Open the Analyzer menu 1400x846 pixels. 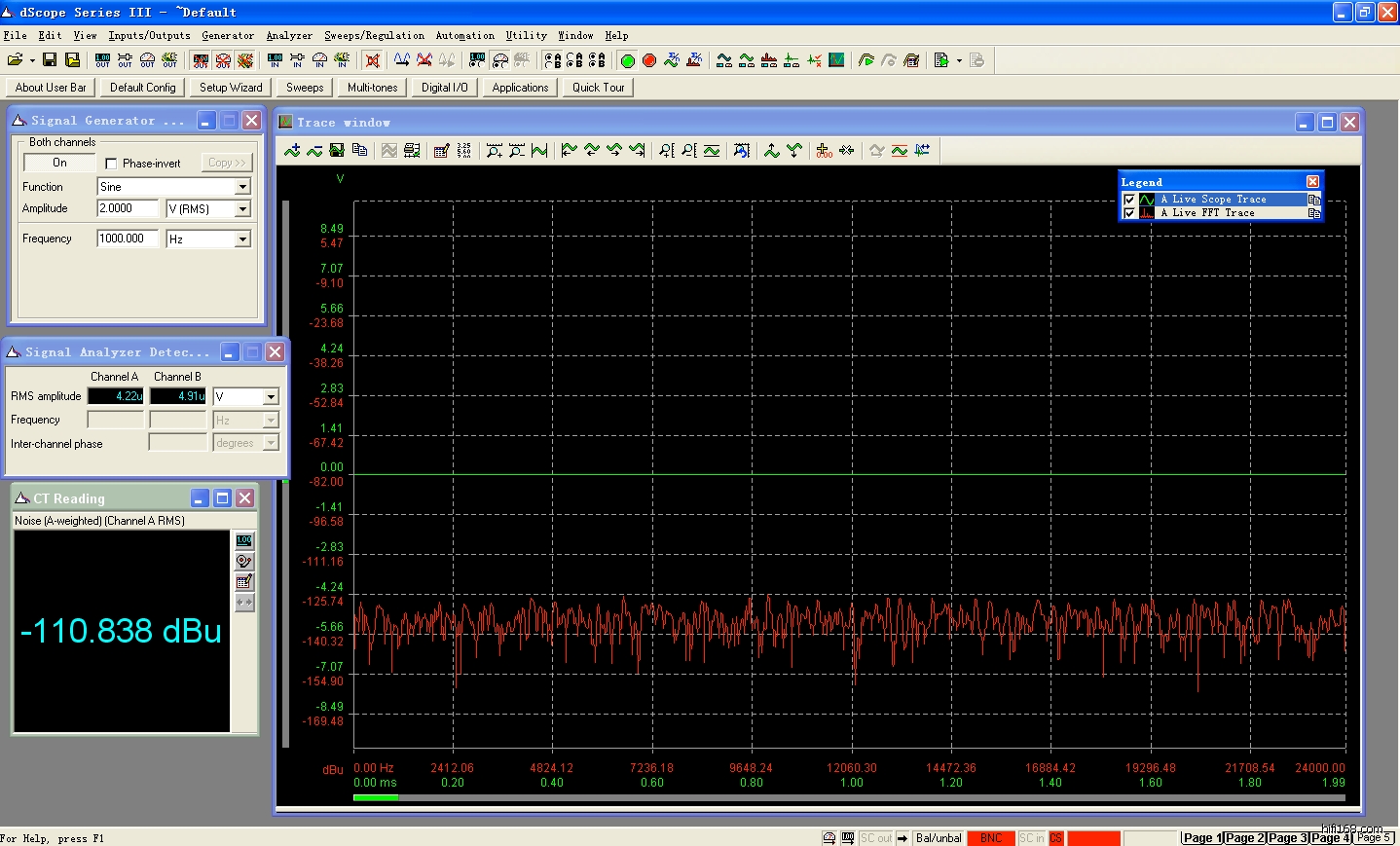(x=289, y=36)
